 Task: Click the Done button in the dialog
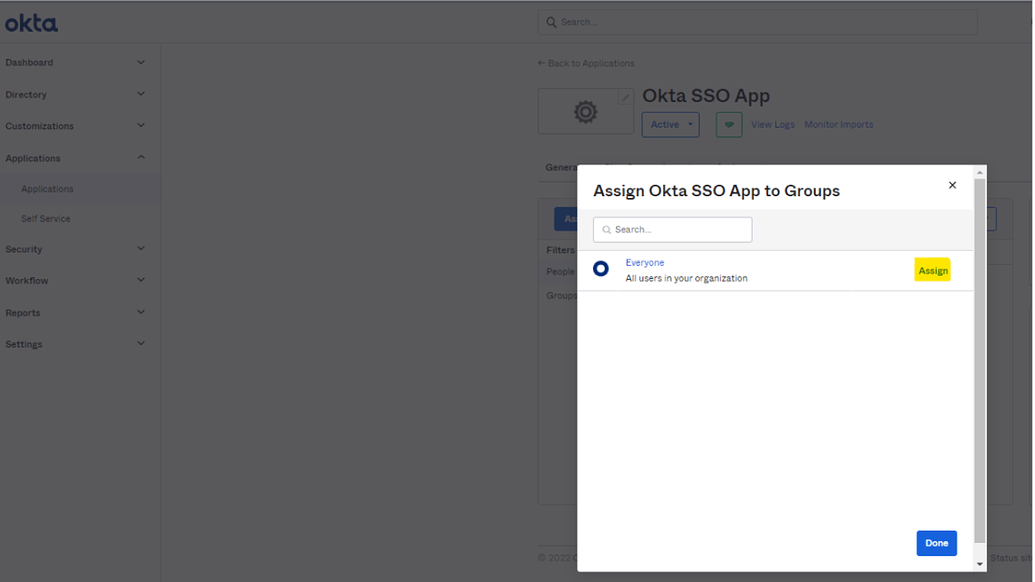coord(936,542)
